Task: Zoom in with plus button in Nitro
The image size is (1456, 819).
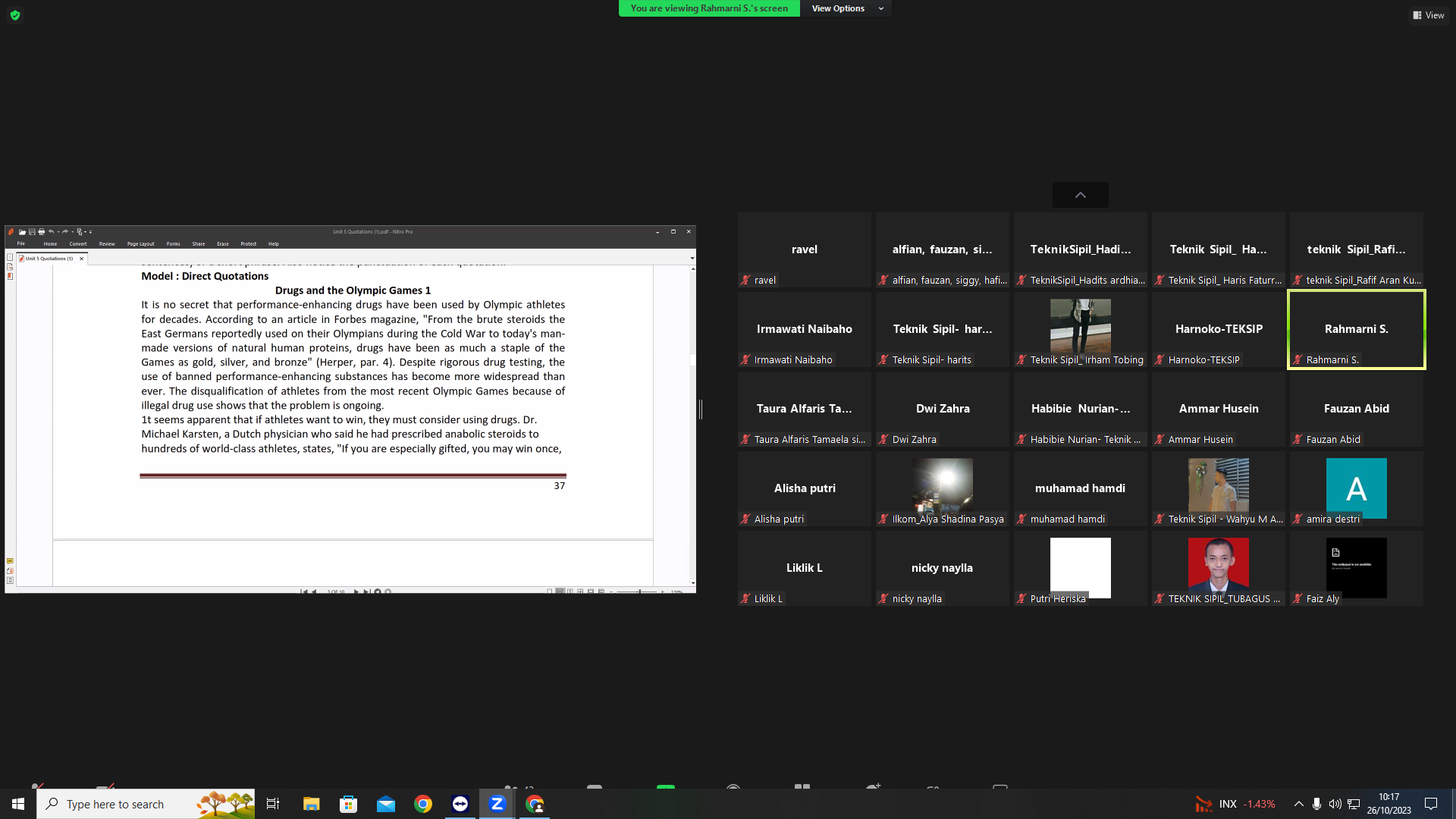Action: (663, 591)
